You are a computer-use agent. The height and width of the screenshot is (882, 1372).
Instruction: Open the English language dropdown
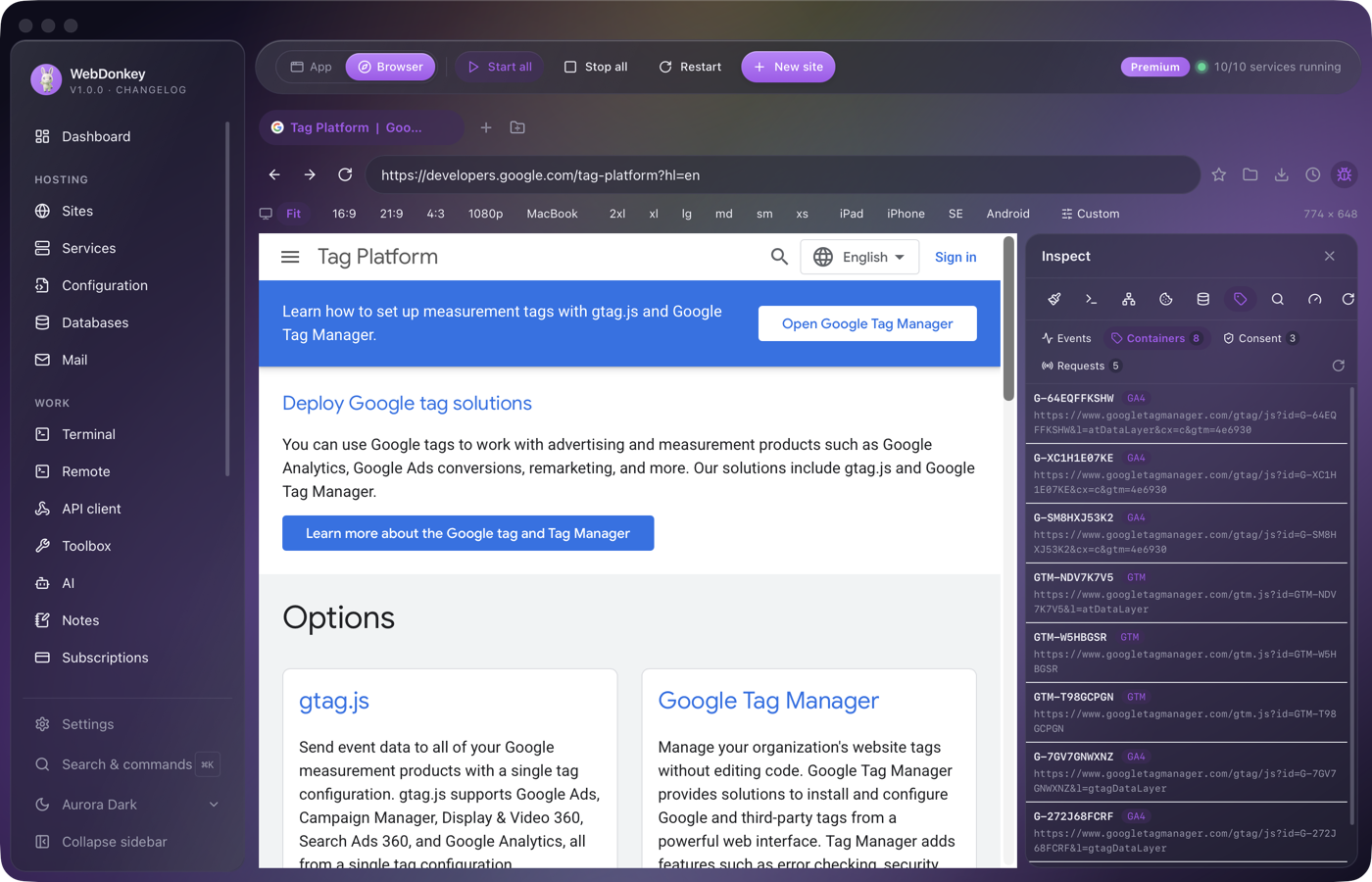pyautogui.click(x=859, y=257)
